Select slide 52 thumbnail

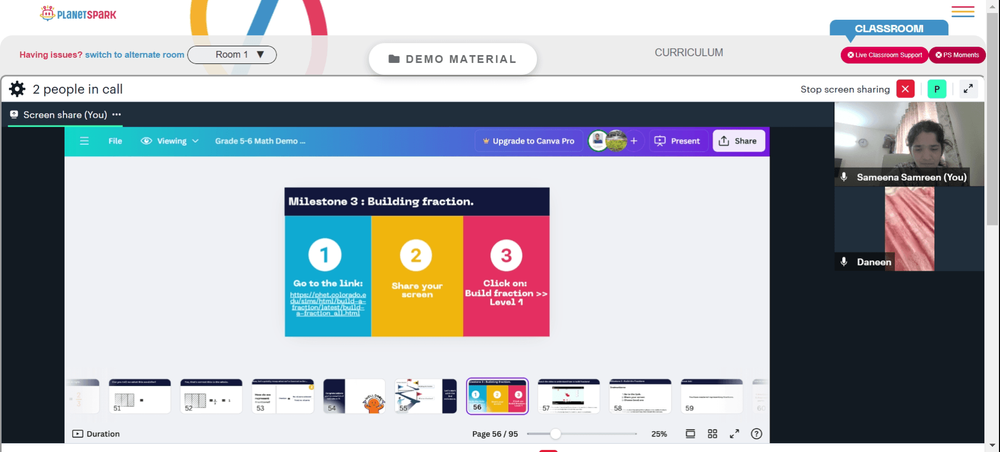point(211,397)
